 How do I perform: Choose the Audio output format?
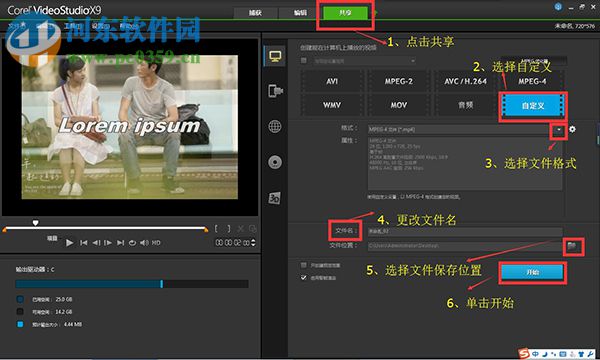pyautogui.click(x=465, y=105)
